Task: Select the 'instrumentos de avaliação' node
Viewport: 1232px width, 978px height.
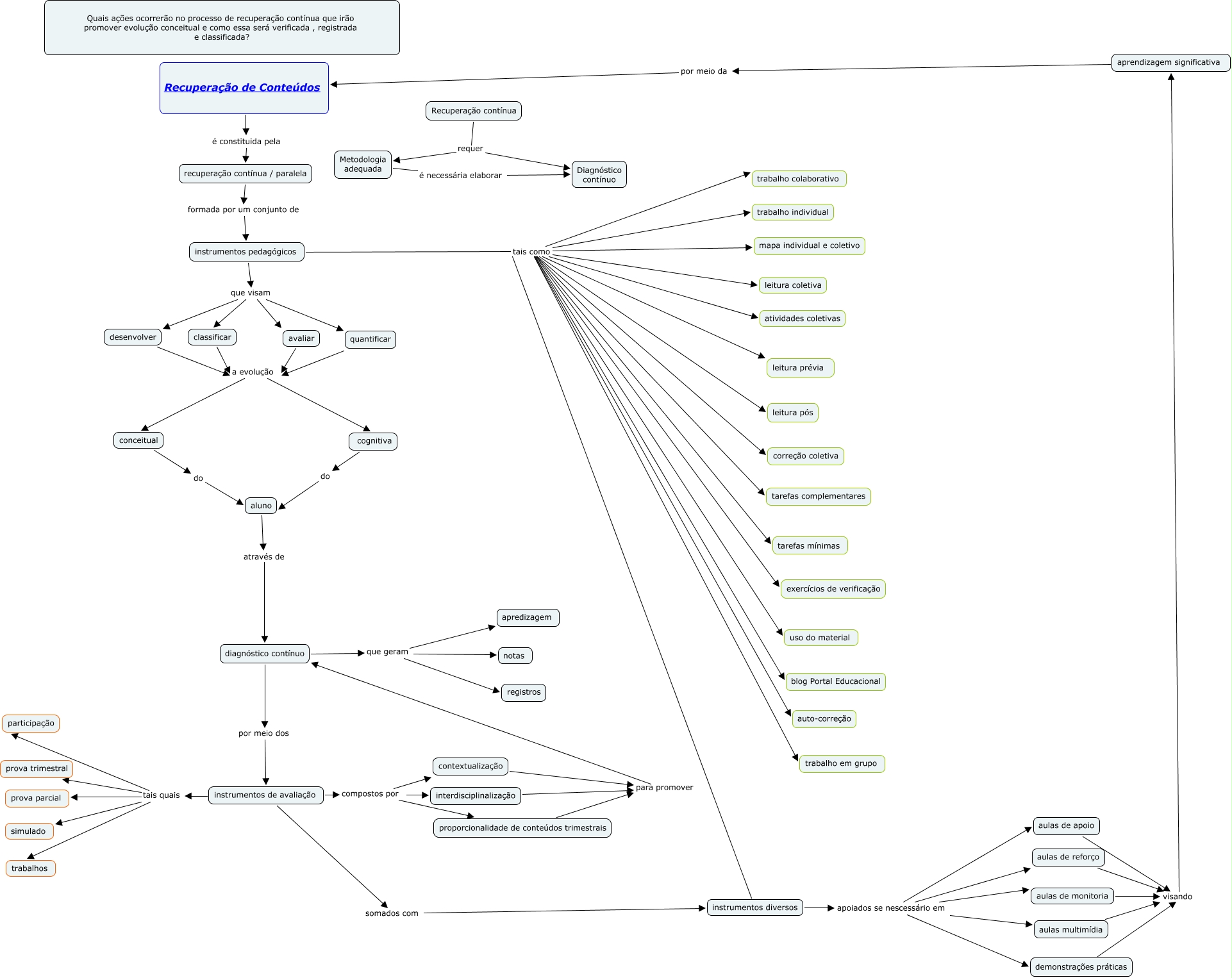Action: pos(265,795)
